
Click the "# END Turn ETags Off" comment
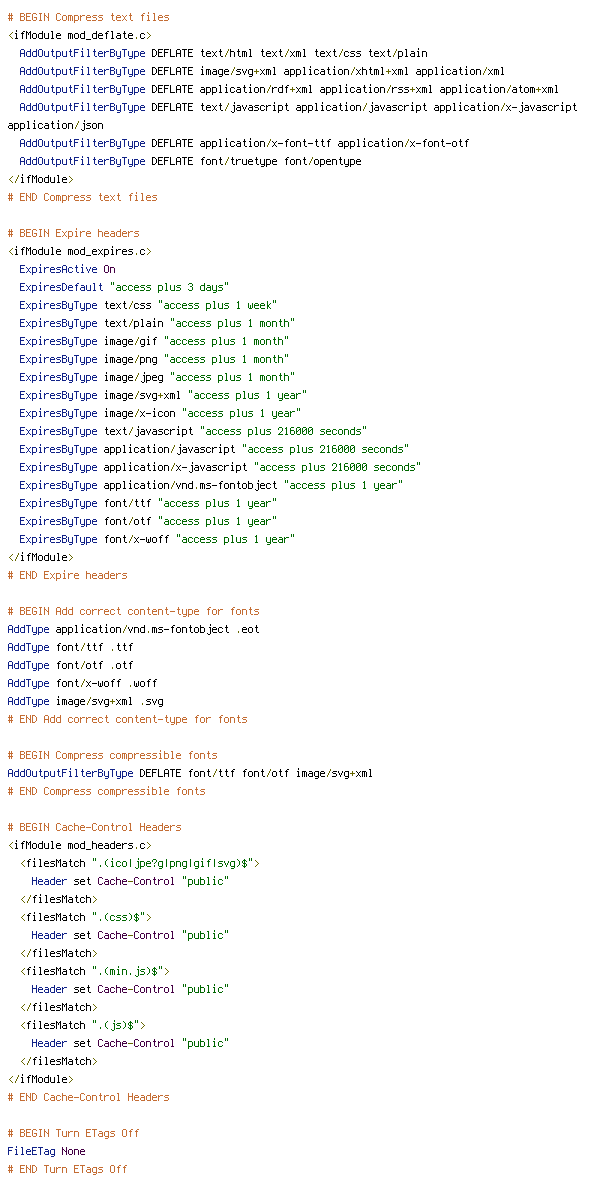(67, 1169)
